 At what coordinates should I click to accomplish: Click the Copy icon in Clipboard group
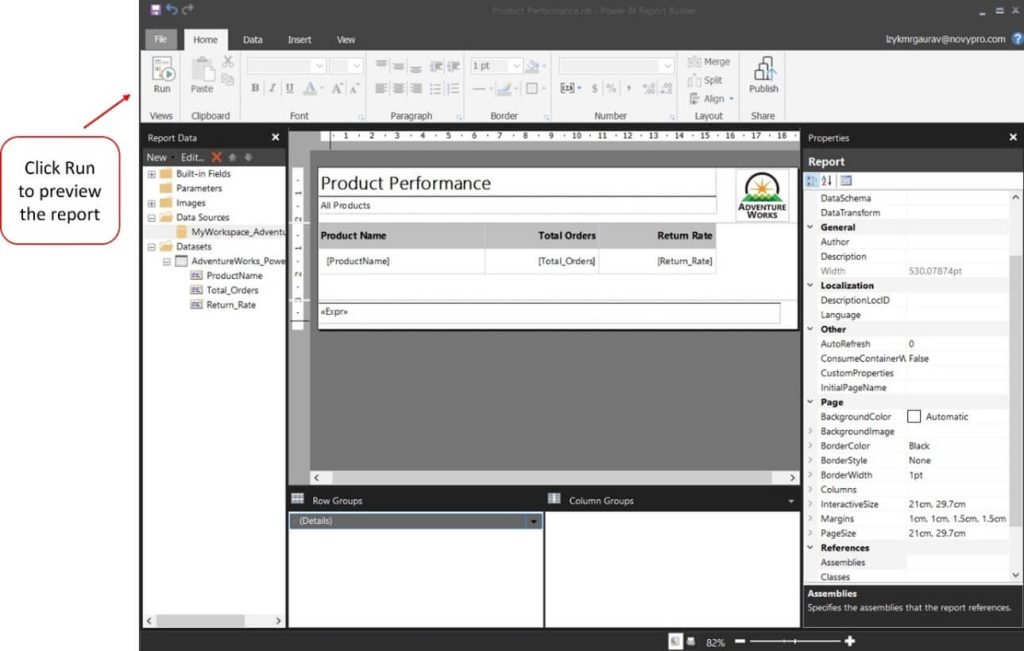[x=228, y=80]
